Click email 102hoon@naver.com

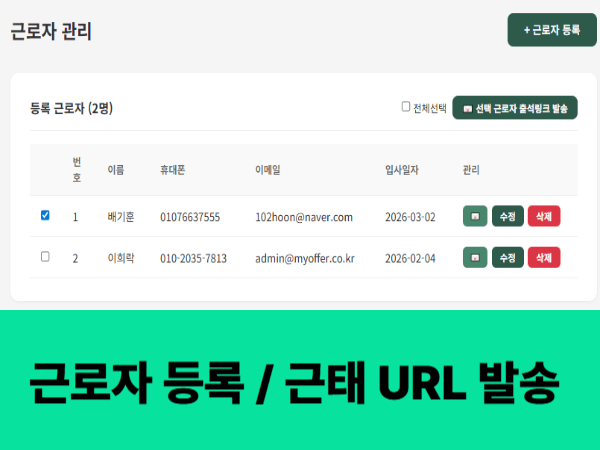click(304, 217)
